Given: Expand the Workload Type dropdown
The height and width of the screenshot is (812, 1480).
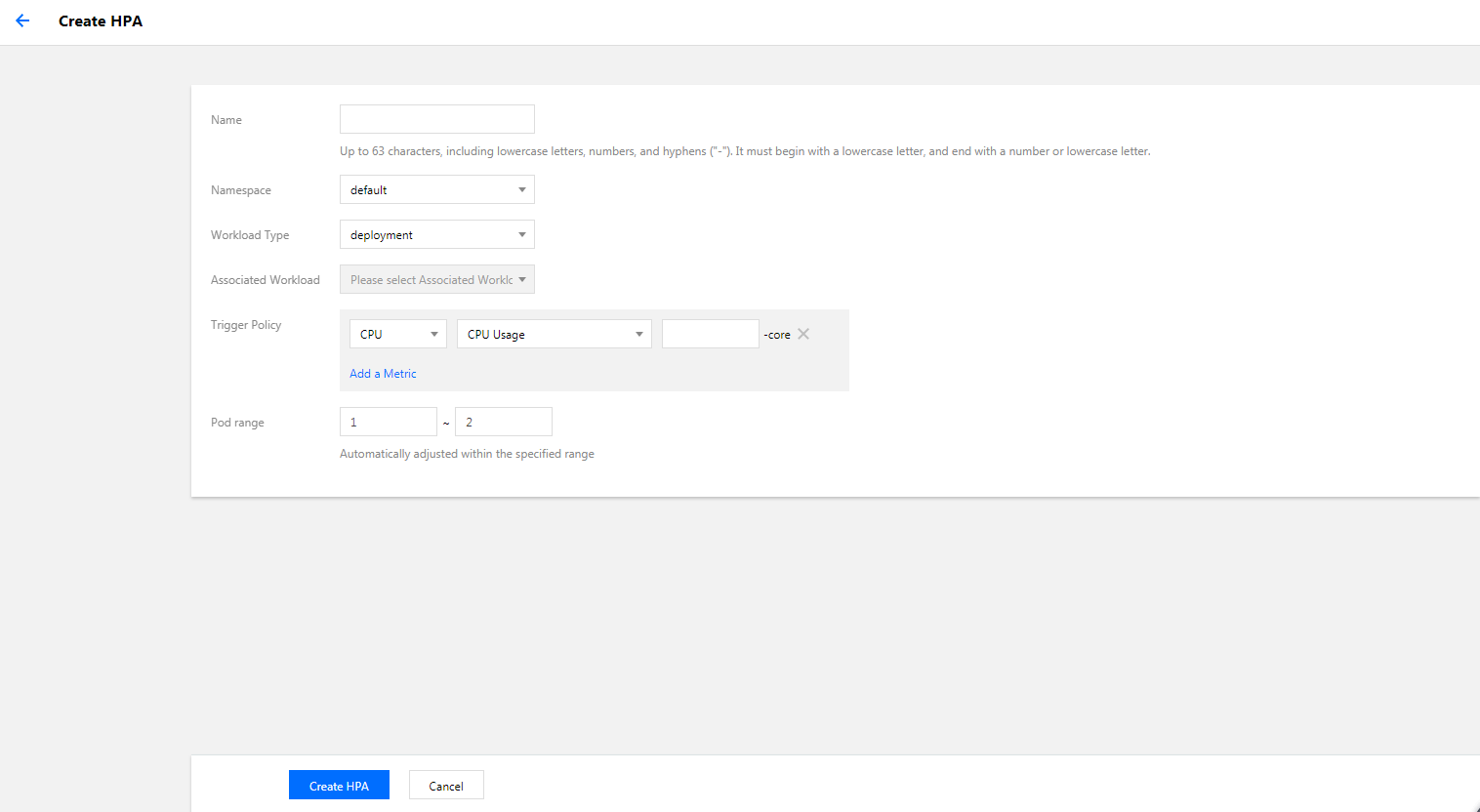Looking at the screenshot, I should click(436, 234).
